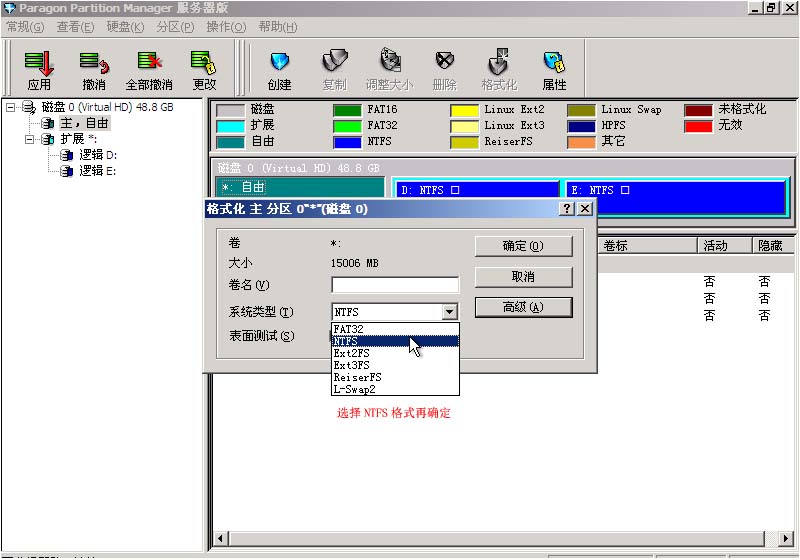The image size is (800, 560).
Task: Click the 高级(A) advanced button
Action: 523,308
